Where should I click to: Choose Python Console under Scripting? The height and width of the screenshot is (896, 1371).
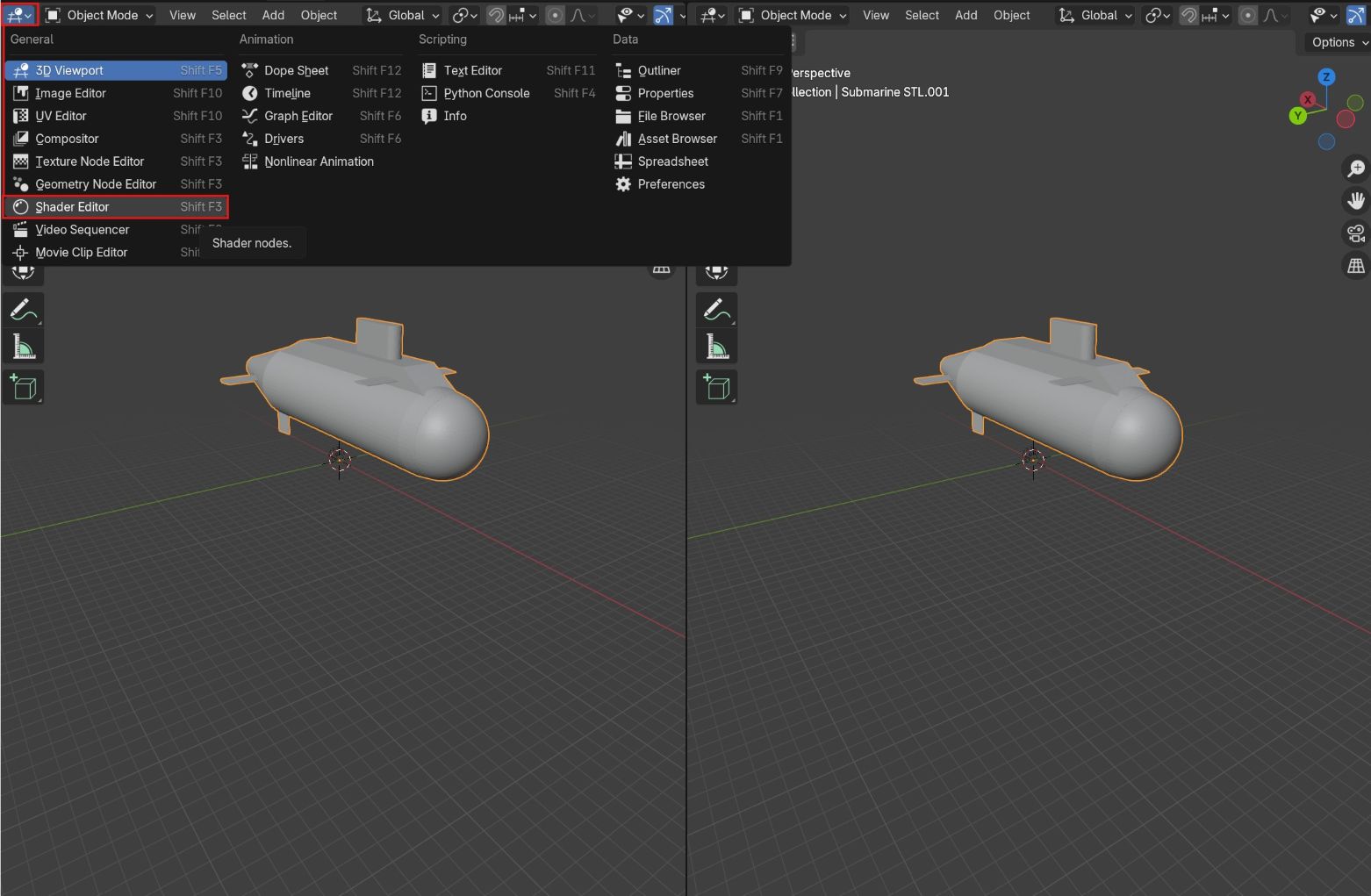tap(508, 93)
